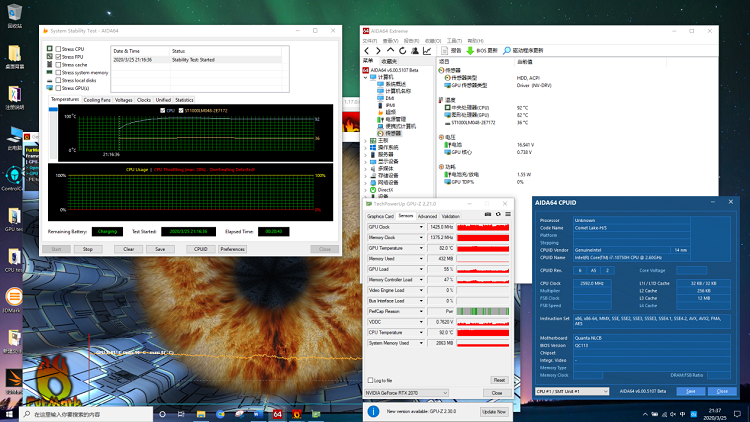Screen dimensions: 750x422
Task: Open AIDA64 icon in Windows taskbar
Action: (277, 414)
